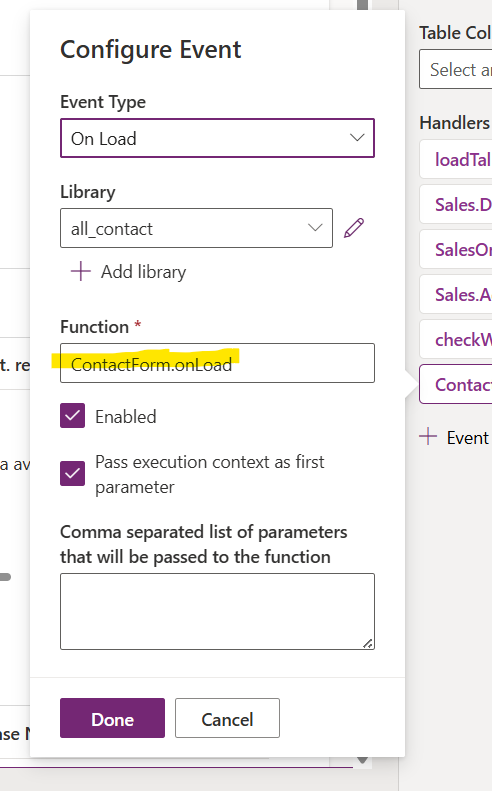Edit the library with the pencil icon
Image resolution: width=492 pixels, height=791 pixels.
(354, 228)
